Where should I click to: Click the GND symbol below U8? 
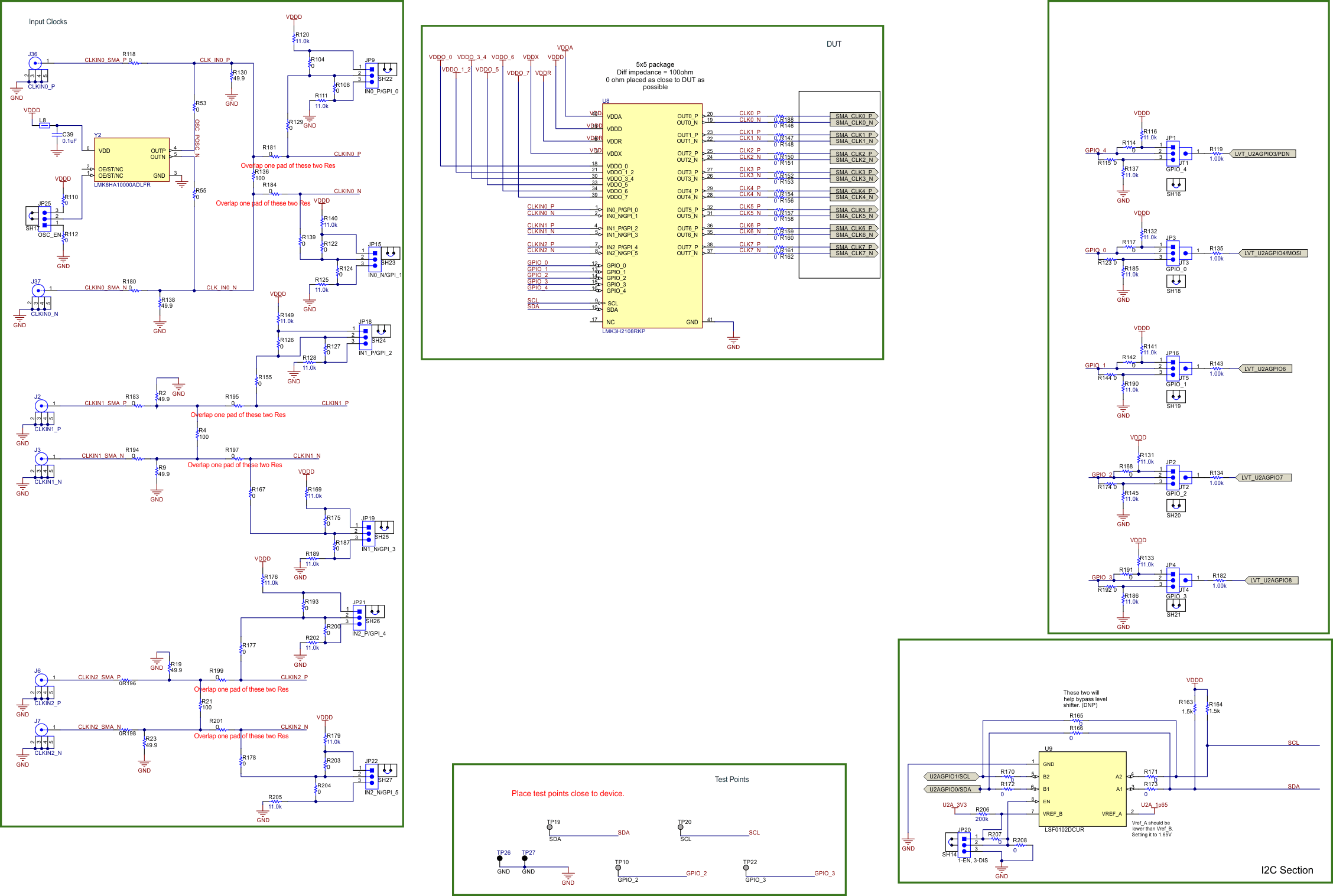point(734,340)
